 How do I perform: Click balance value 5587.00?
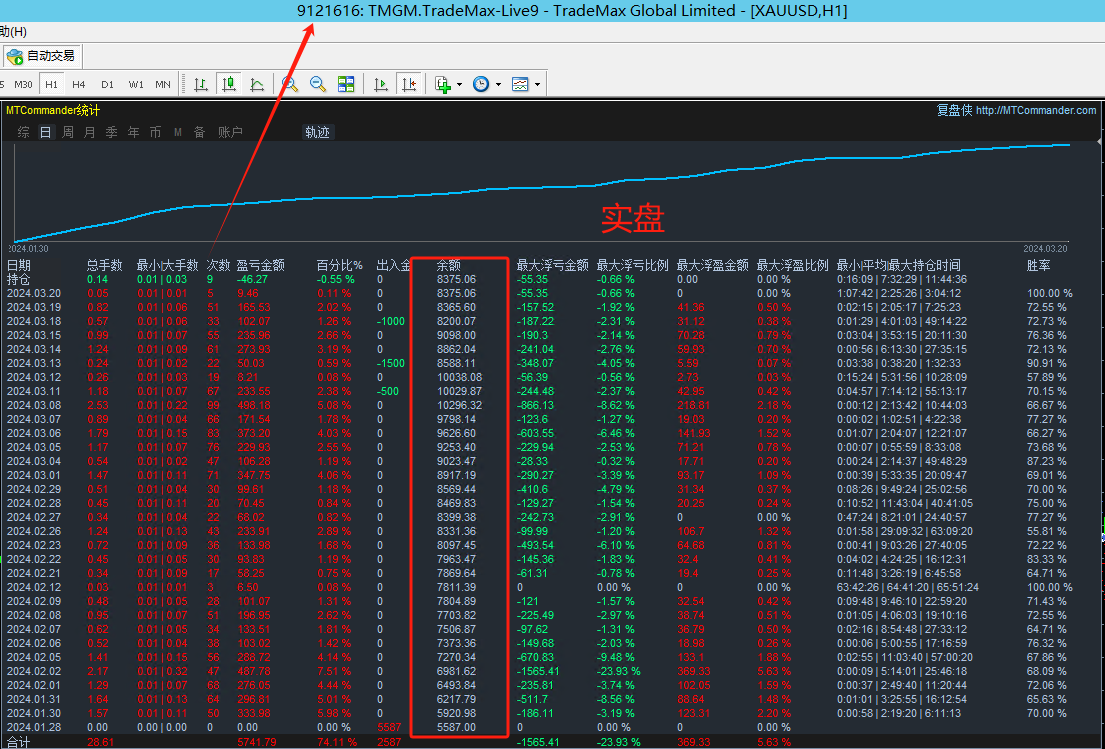pos(457,727)
